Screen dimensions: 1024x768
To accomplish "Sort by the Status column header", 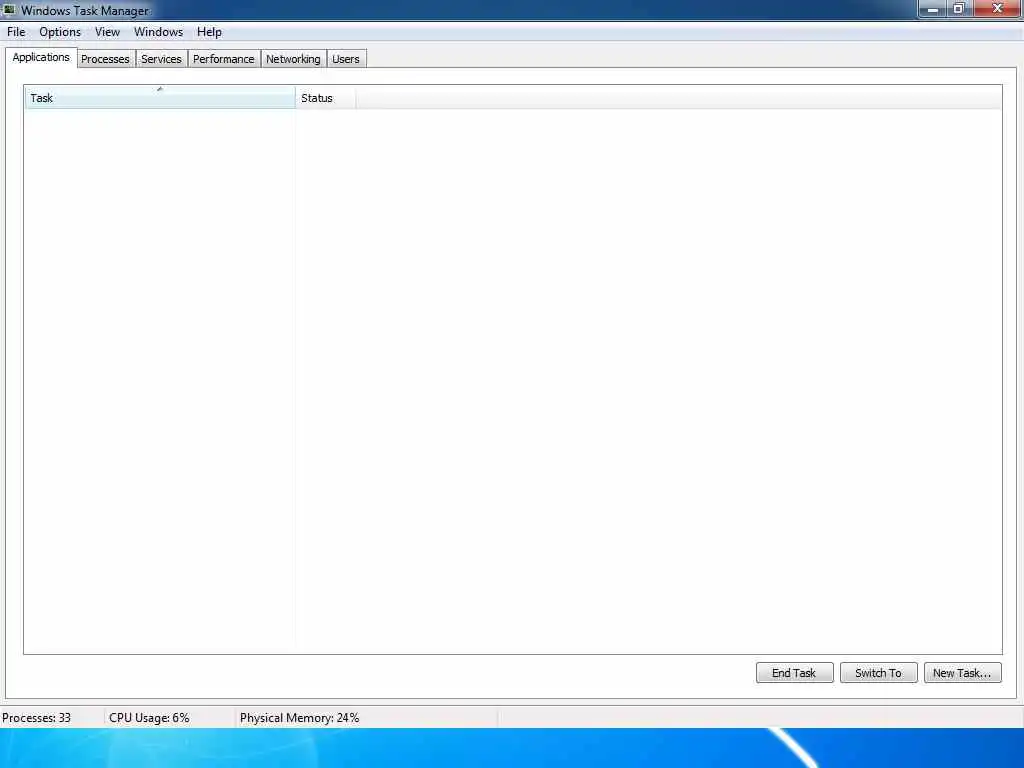I will (325, 98).
